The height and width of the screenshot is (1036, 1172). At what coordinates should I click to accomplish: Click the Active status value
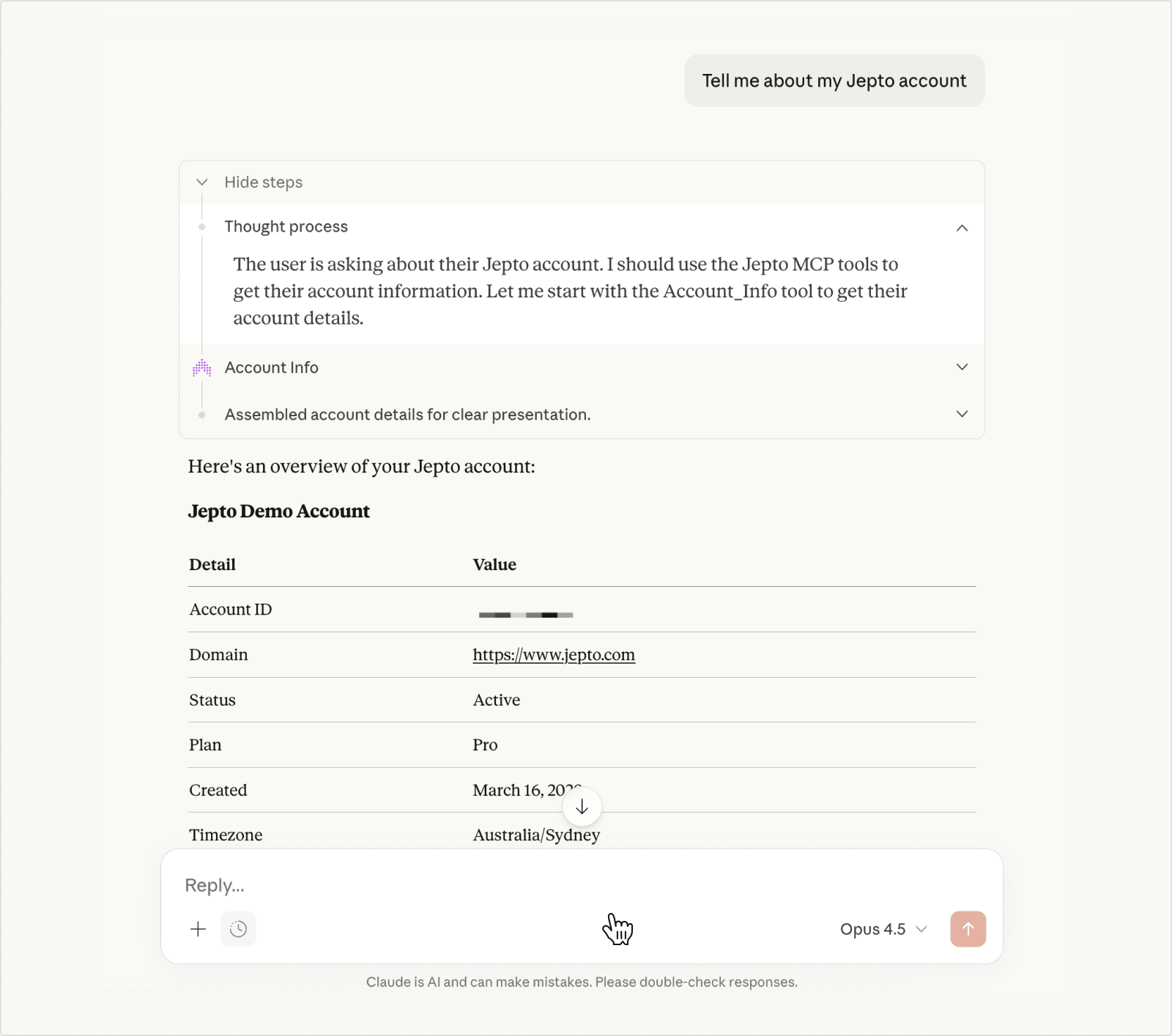[x=497, y=700]
